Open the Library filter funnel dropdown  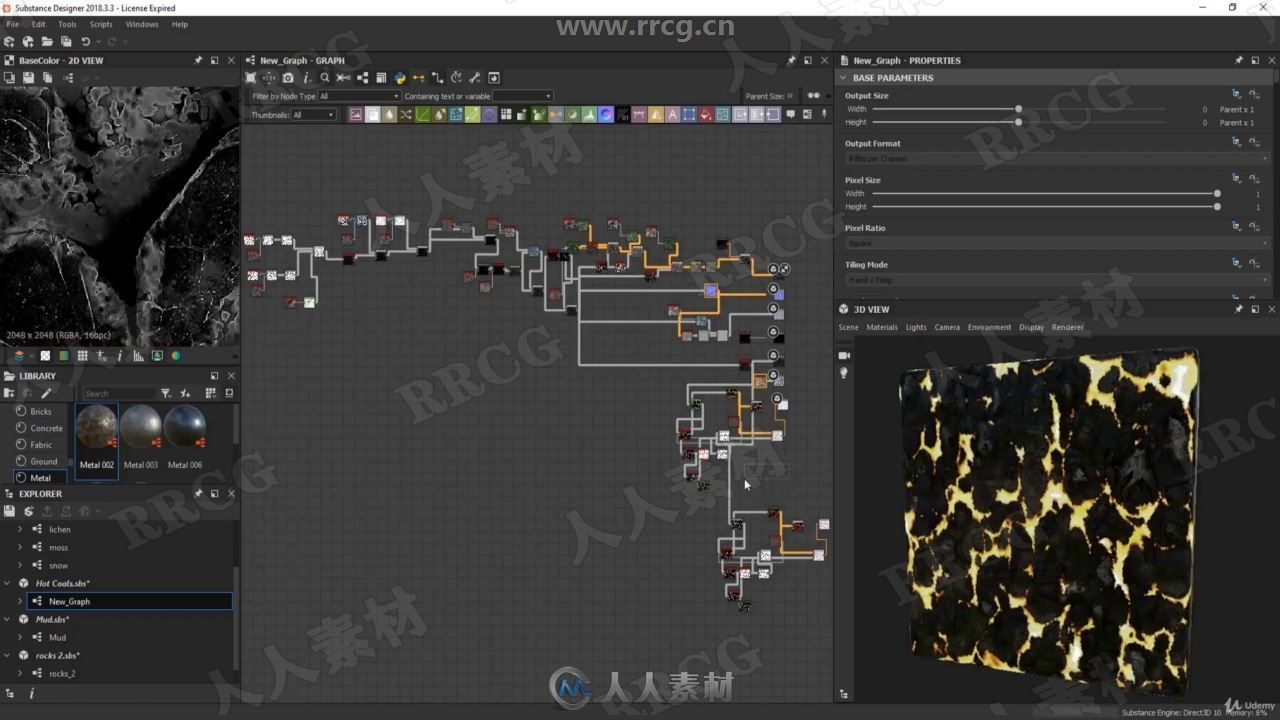pos(166,393)
